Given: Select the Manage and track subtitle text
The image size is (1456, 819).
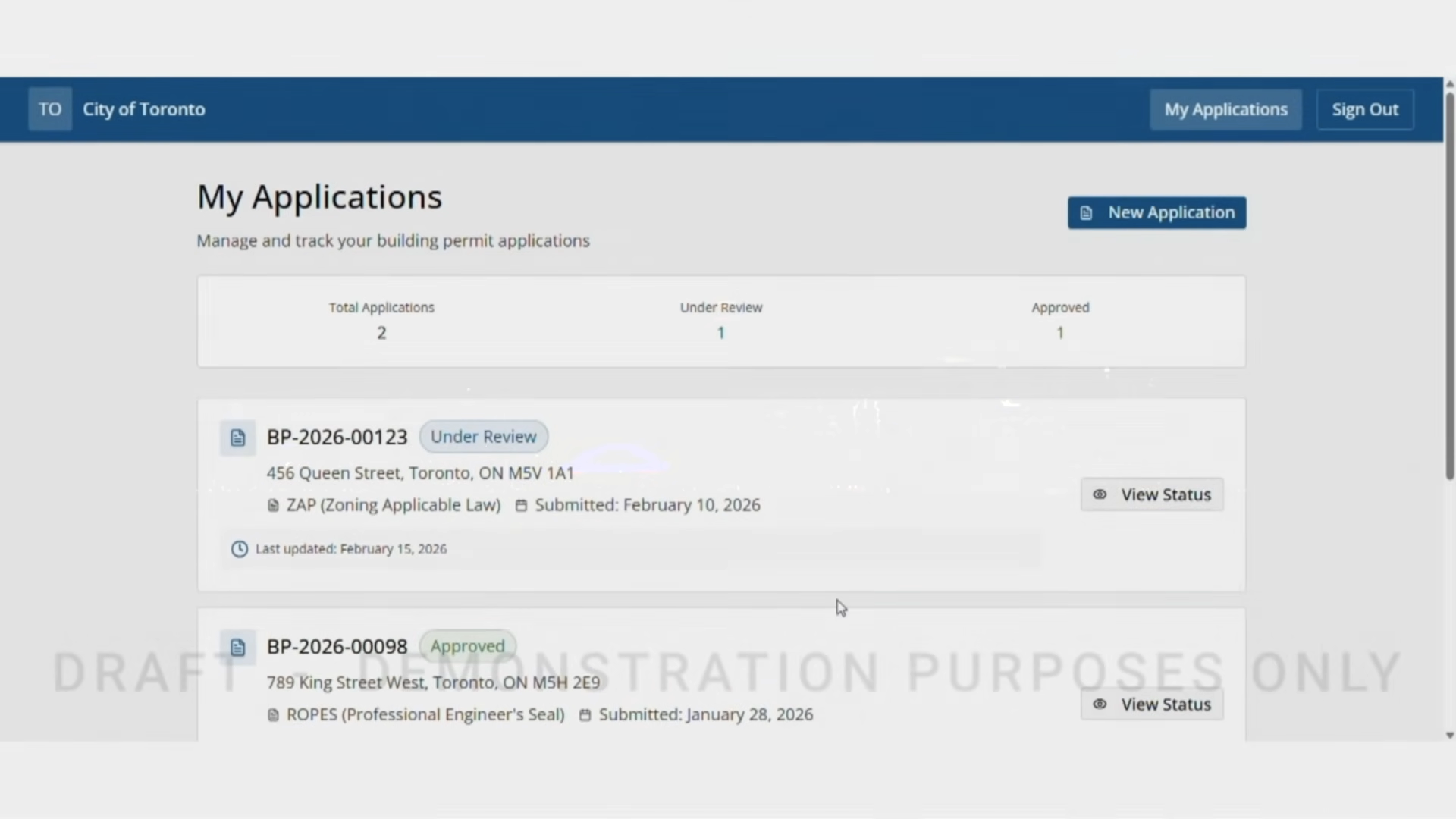Looking at the screenshot, I should (x=393, y=241).
